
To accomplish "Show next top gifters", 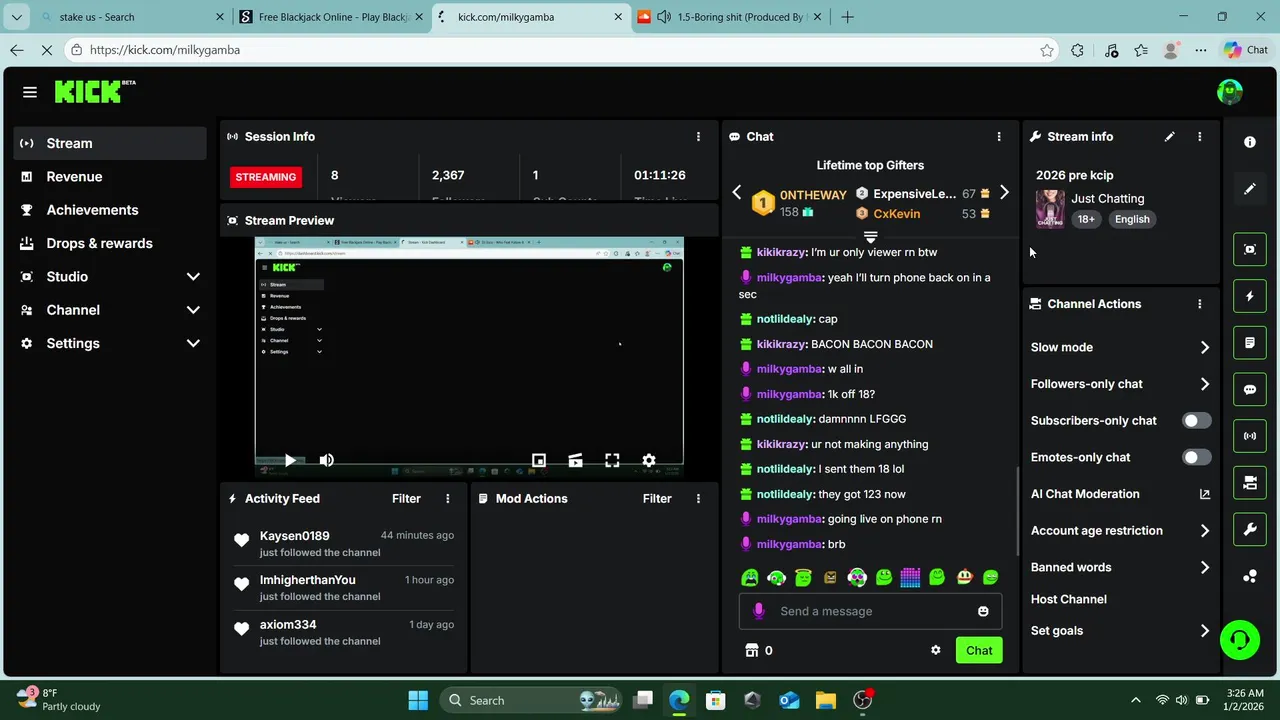I will (x=1004, y=193).
